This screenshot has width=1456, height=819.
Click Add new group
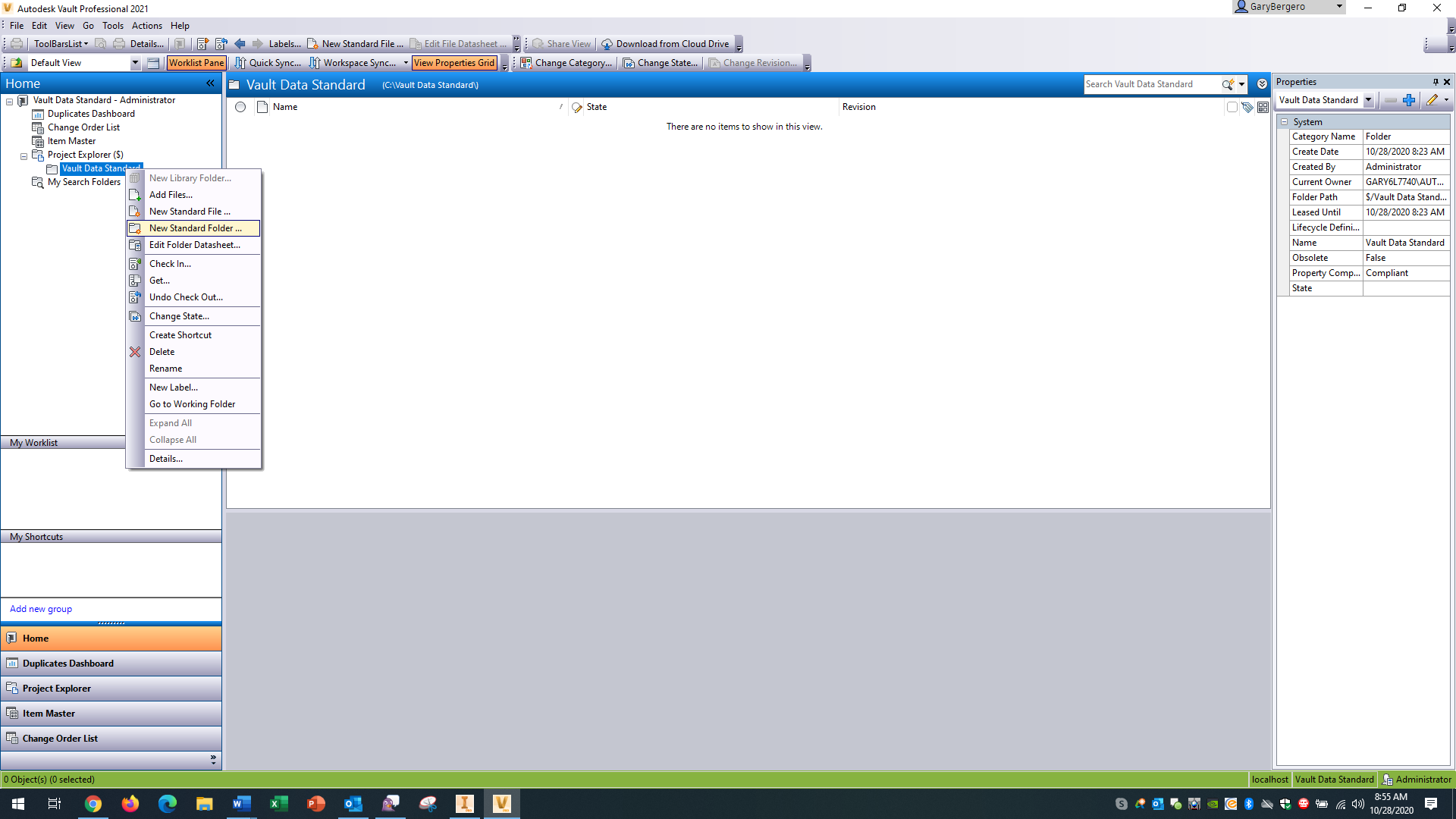[41, 608]
